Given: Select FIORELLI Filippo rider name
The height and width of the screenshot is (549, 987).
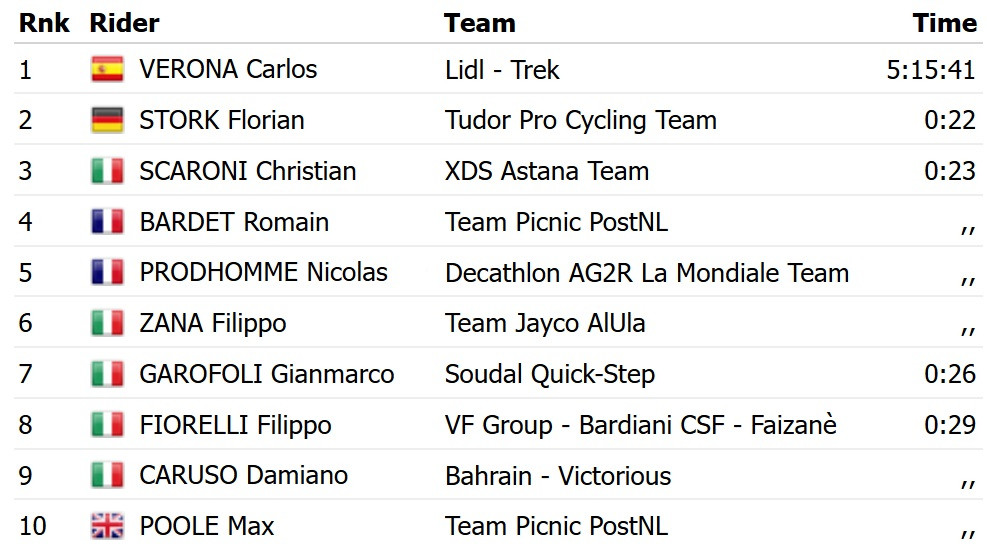Looking at the screenshot, I should click(235, 425).
